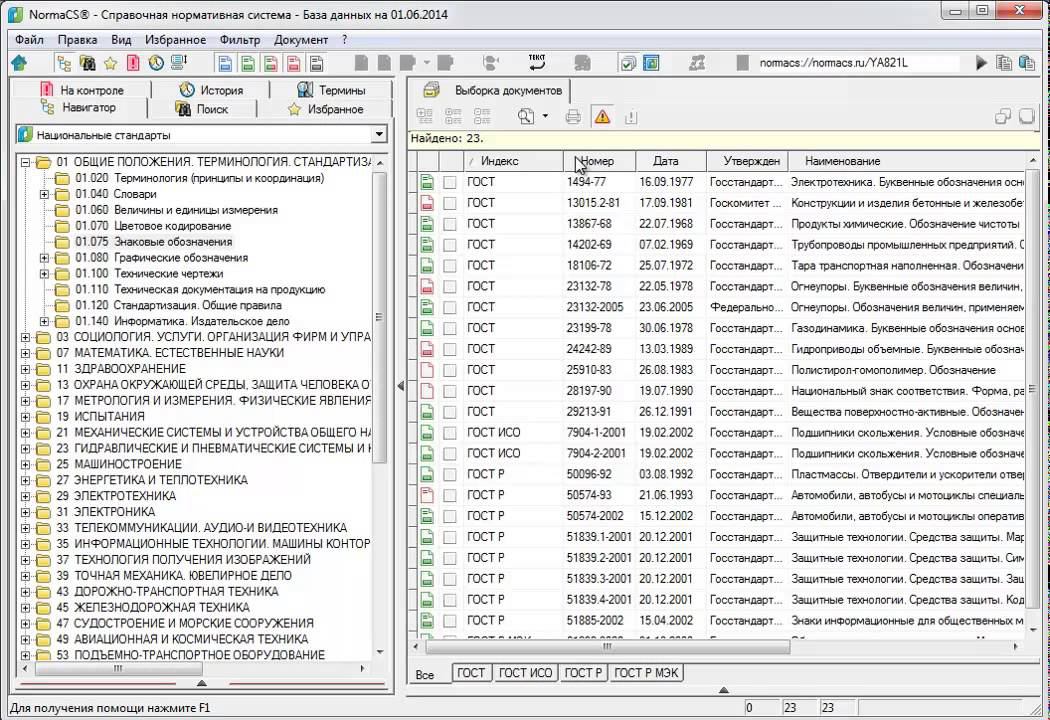
Task: Click the blue framed window icon in the toolbar
Action: coord(651,63)
